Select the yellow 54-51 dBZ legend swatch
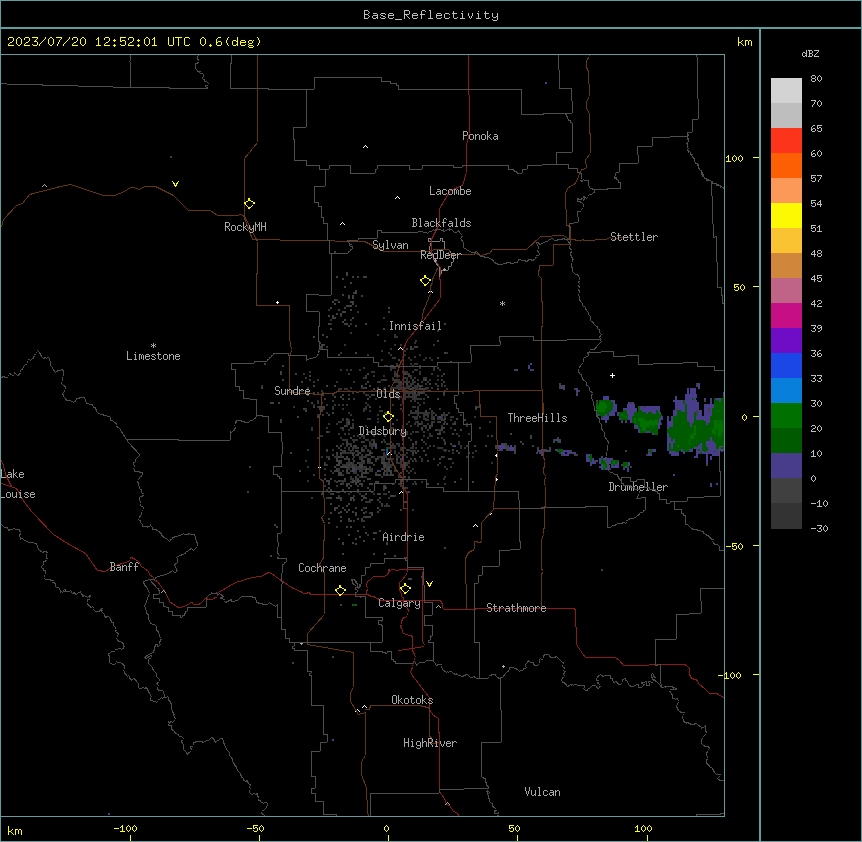The image size is (862, 842). (786, 215)
